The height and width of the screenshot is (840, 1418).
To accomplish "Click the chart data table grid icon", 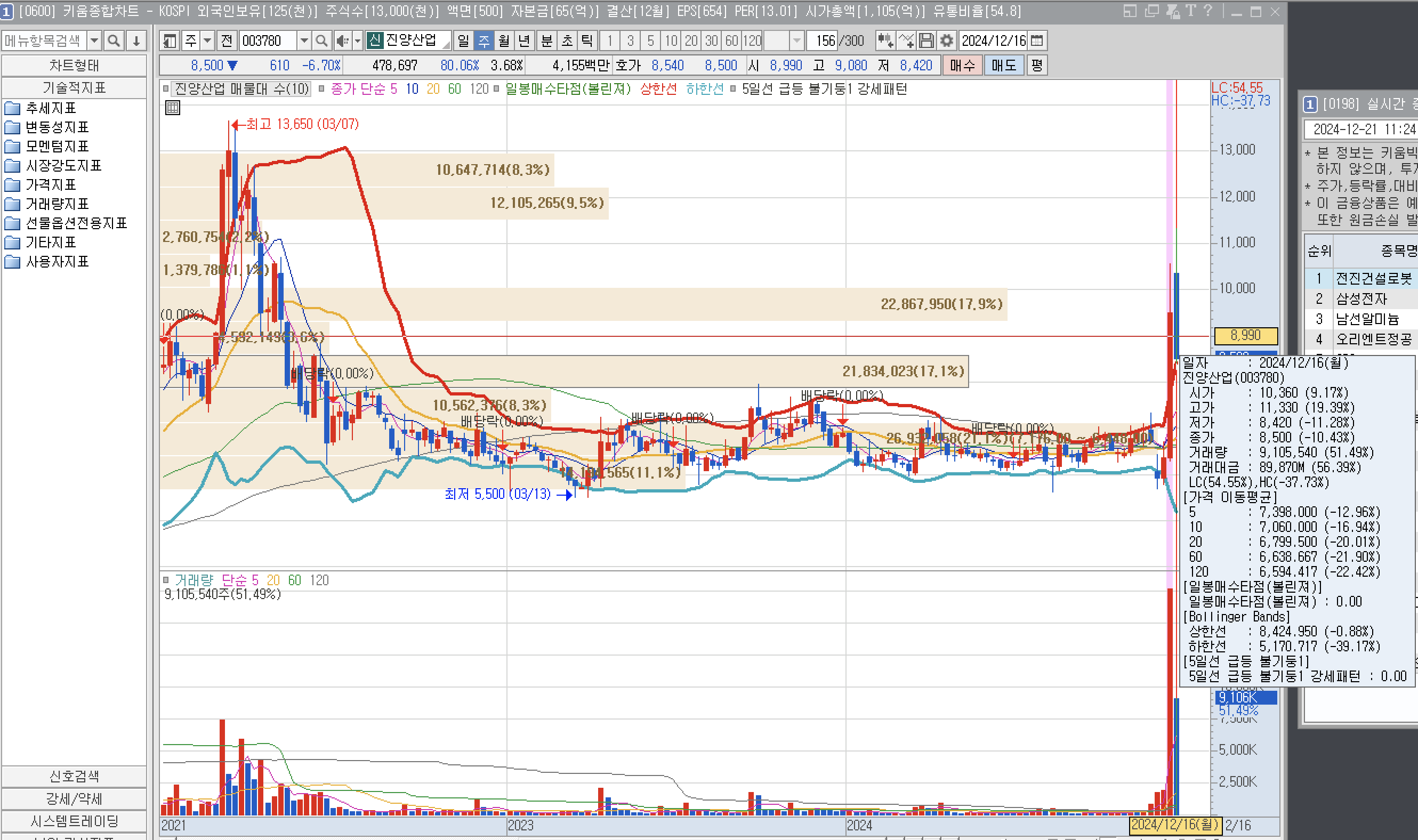I will (173, 108).
